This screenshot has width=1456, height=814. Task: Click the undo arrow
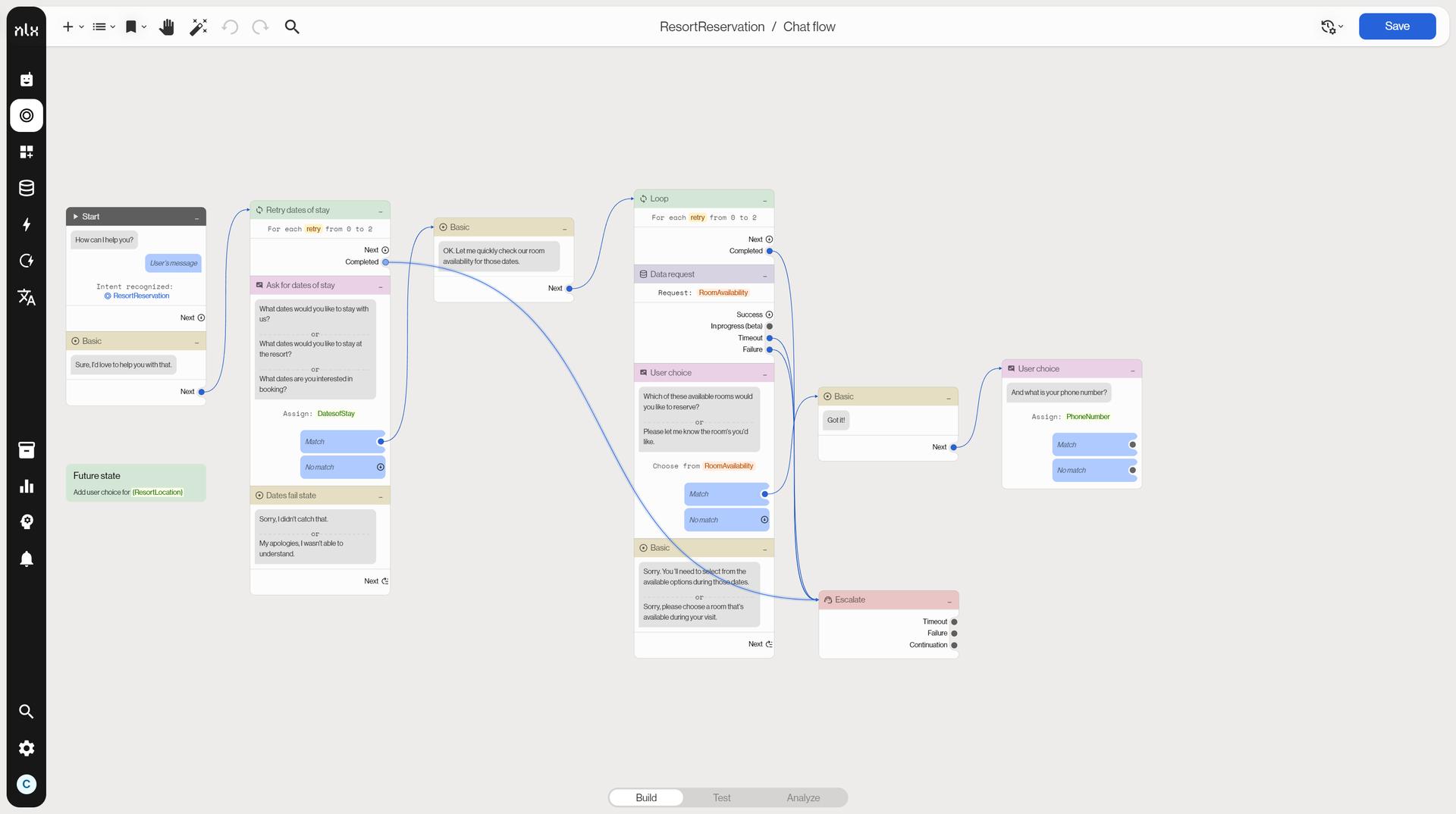[230, 27]
